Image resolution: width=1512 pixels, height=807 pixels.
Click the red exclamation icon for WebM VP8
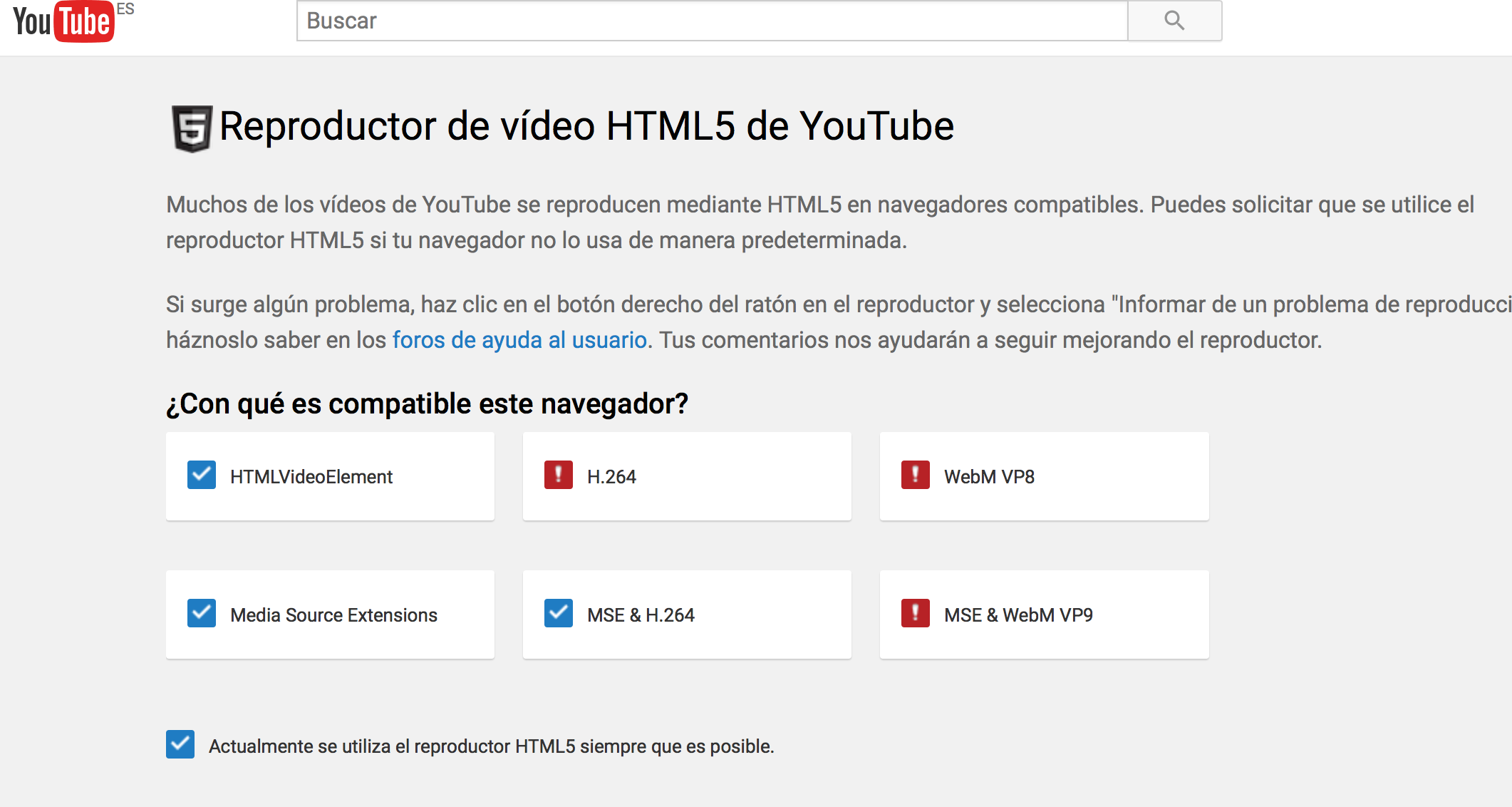pyautogui.click(x=915, y=475)
